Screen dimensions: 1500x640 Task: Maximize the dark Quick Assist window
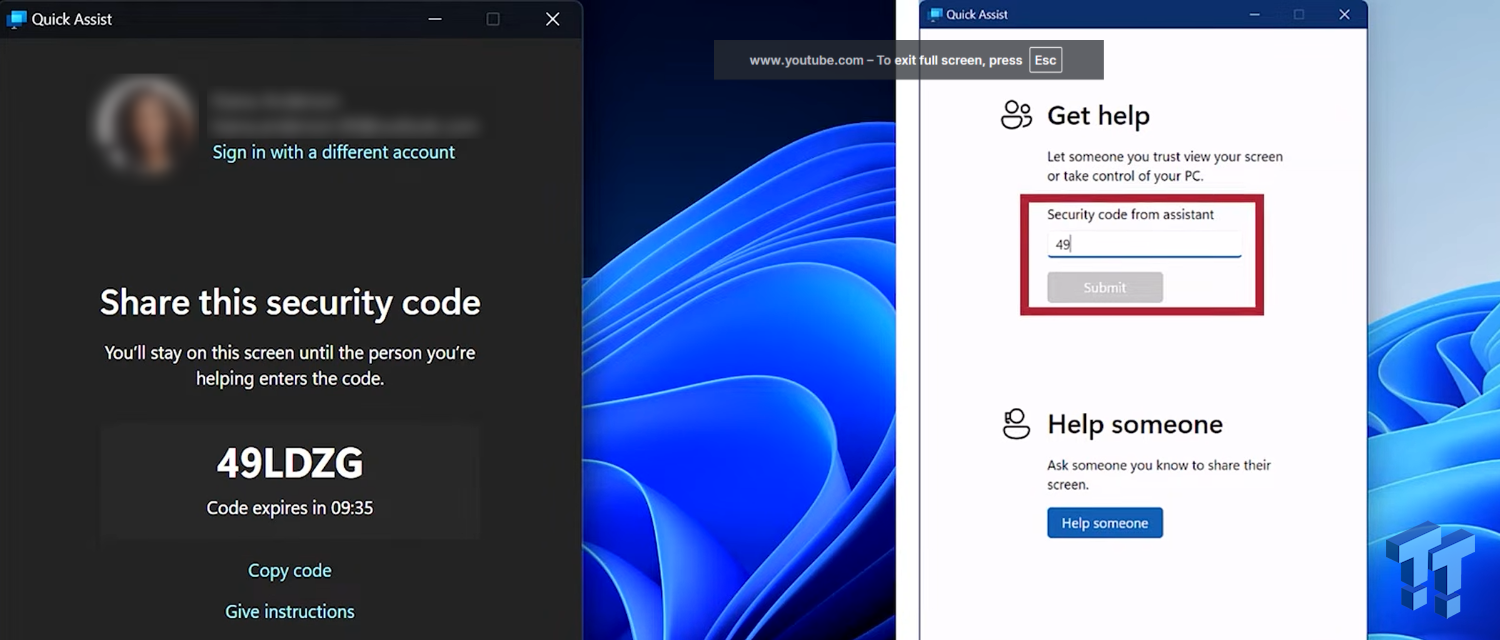pyautogui.click(x=493, y=19)
